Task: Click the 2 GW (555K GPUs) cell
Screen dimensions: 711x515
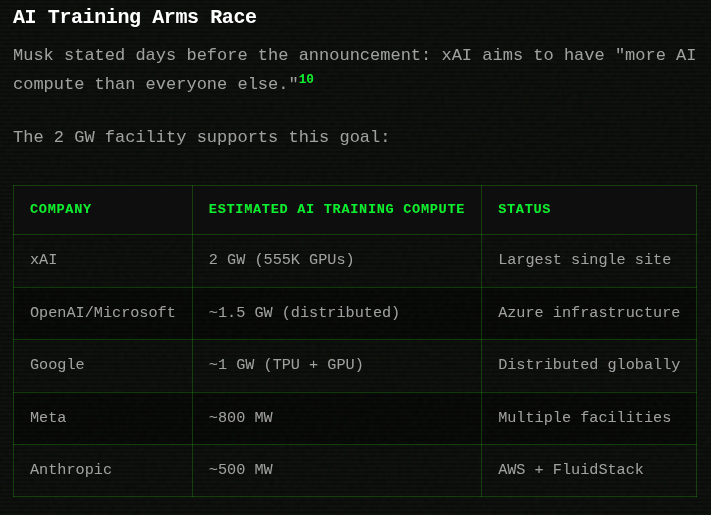Action: tap(282, 260)
